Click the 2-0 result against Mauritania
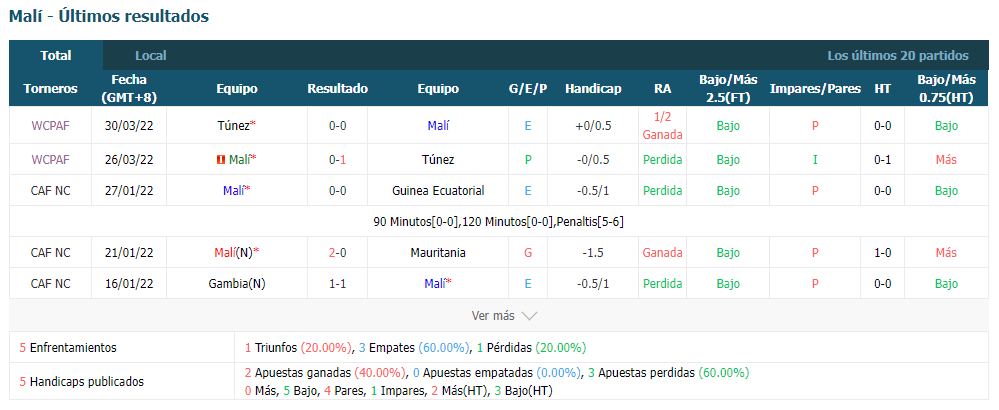Image resolution: width=999 pixels, height=410 pixels. click(338, 253)
